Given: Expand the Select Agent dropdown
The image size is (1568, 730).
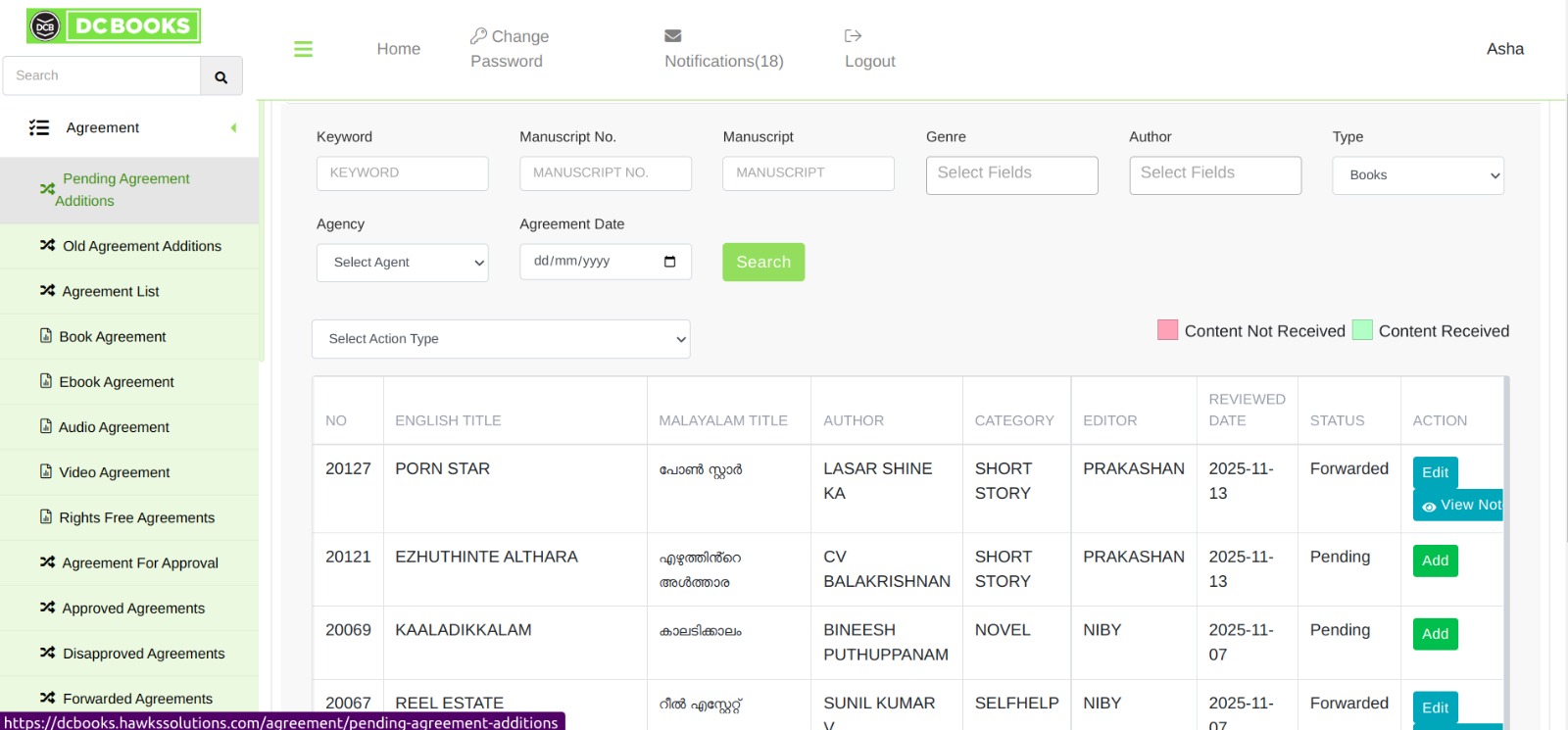Looking at the screenshot, I should pos(402,263).
